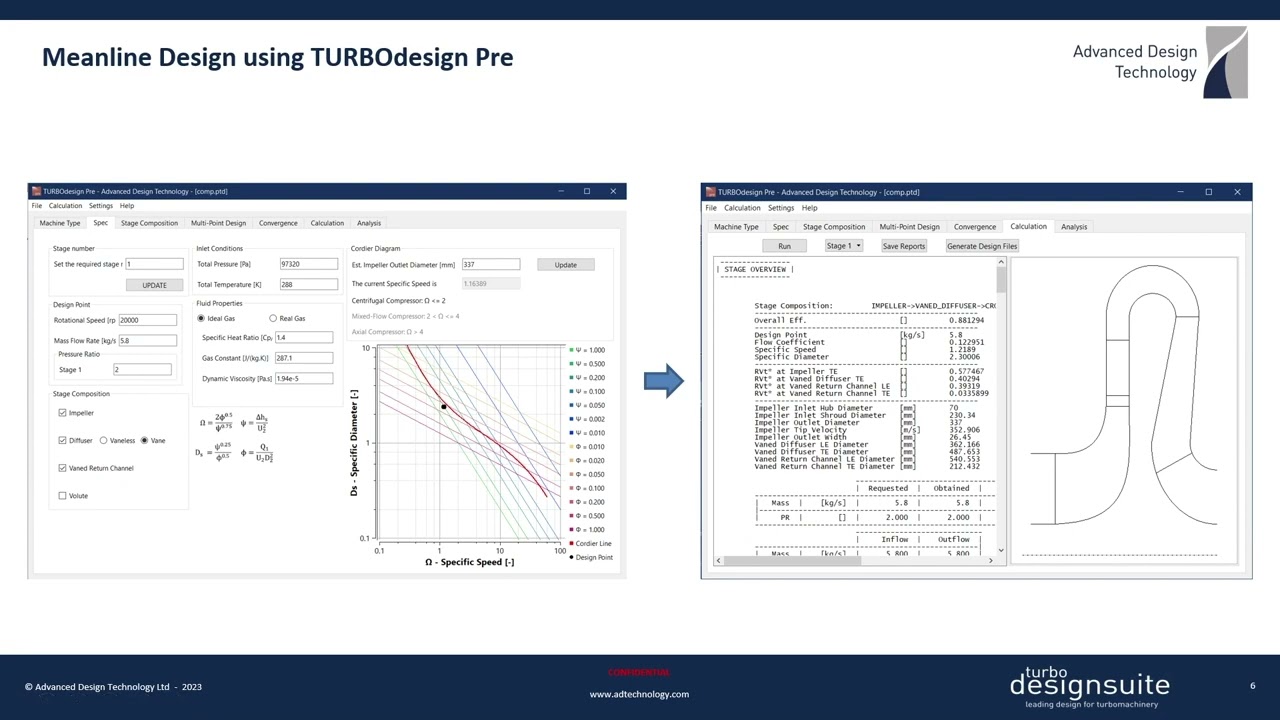Uncheck the Vaned Return Channel checkbox

62,468
